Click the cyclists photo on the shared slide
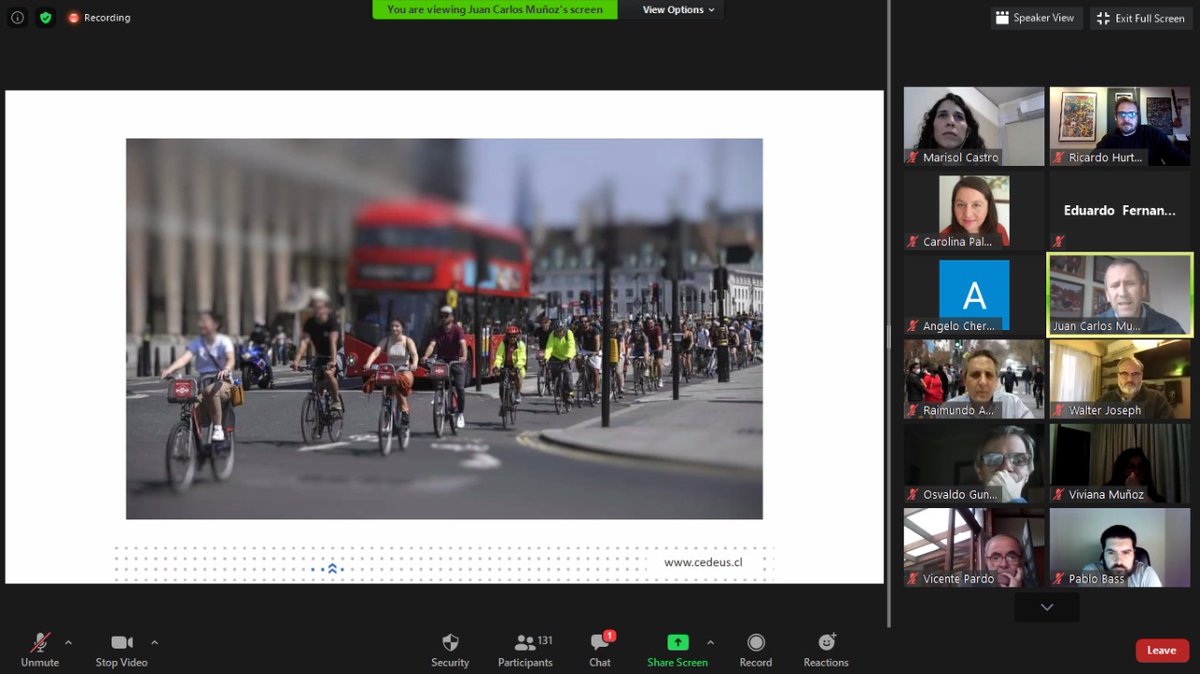This screenshot has width=1200, height=674. [444, 329]
